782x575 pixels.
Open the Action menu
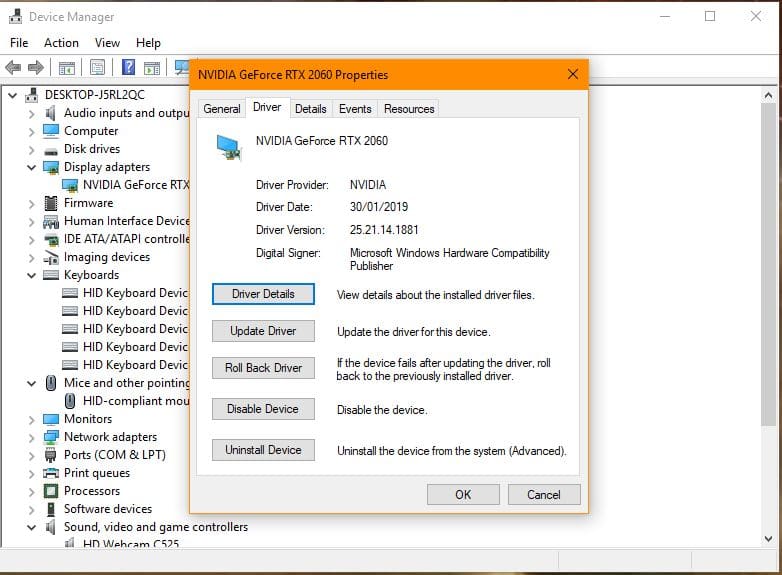pyautogui.click(x=61, y=43)
